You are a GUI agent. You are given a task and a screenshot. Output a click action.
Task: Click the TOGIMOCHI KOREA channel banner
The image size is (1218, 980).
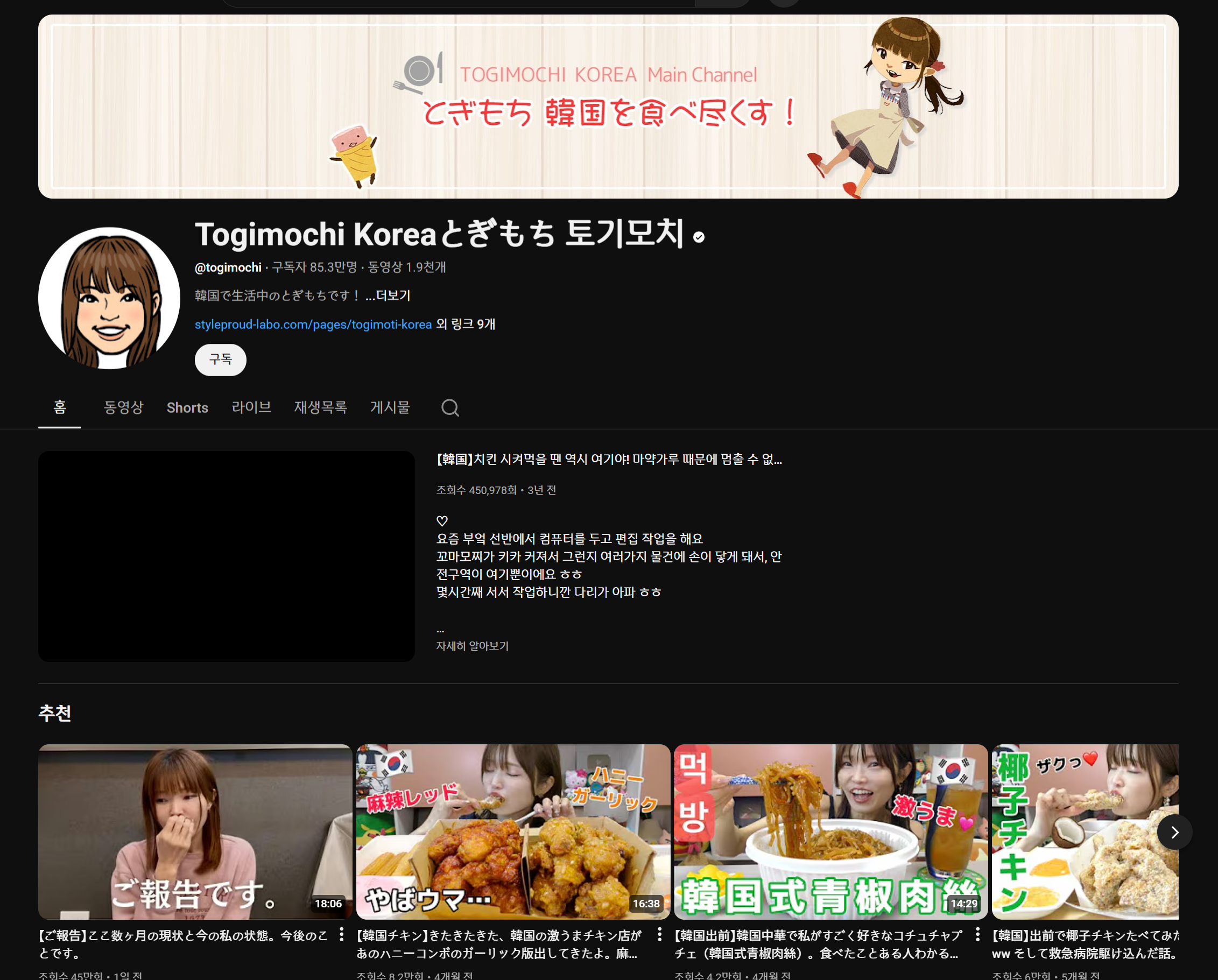608,106
